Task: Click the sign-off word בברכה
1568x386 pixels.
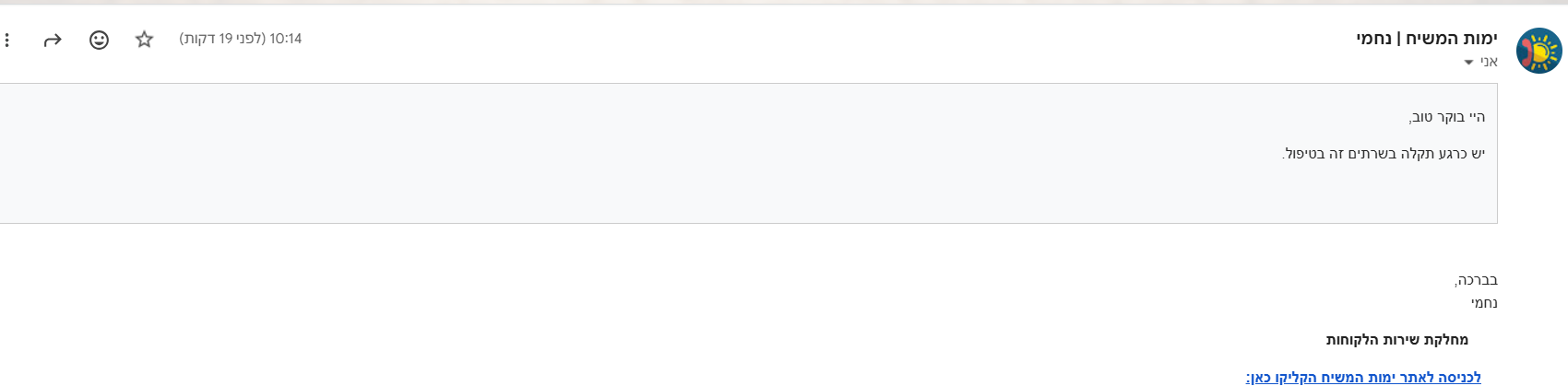Action: [x=1476, y=280]
